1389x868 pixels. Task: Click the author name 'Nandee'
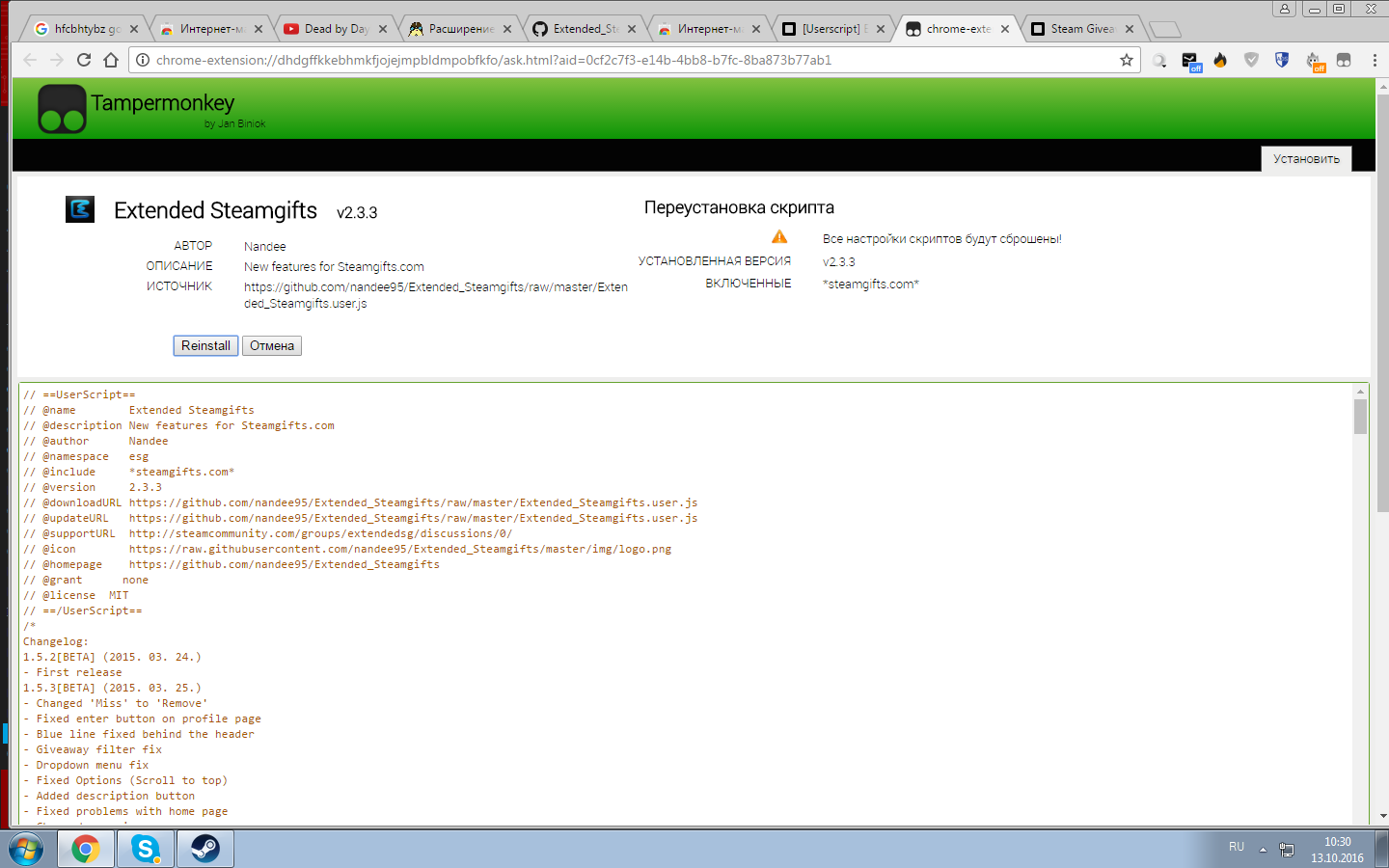tap(265, 247)
